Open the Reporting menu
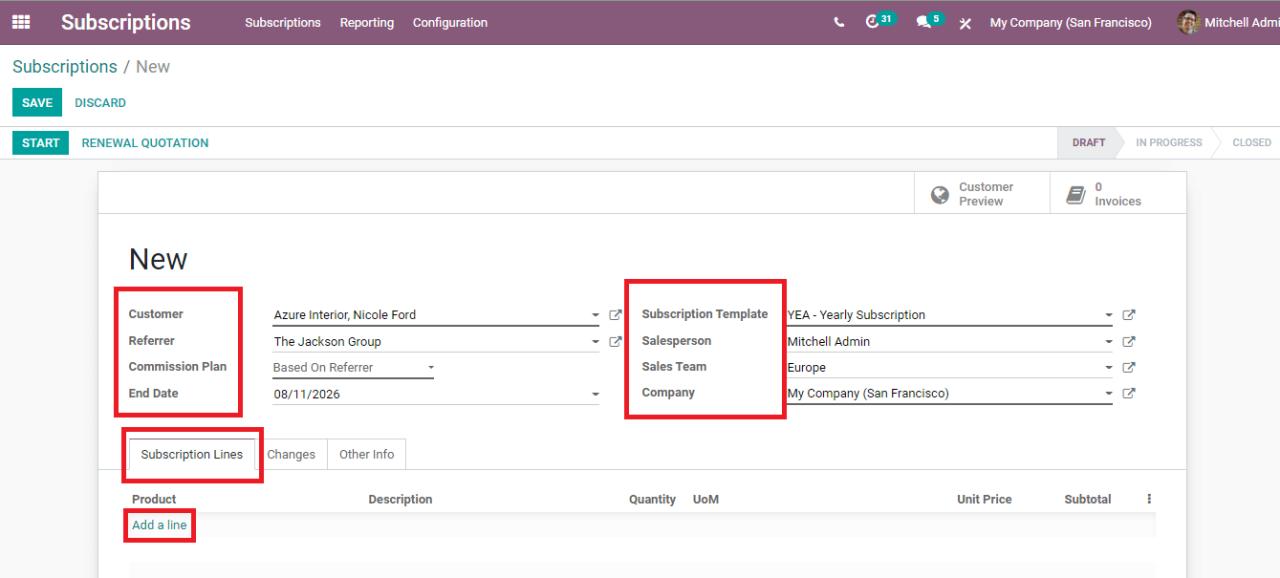The width and height of the screenshot is (1280, 578). coord(366,22)
